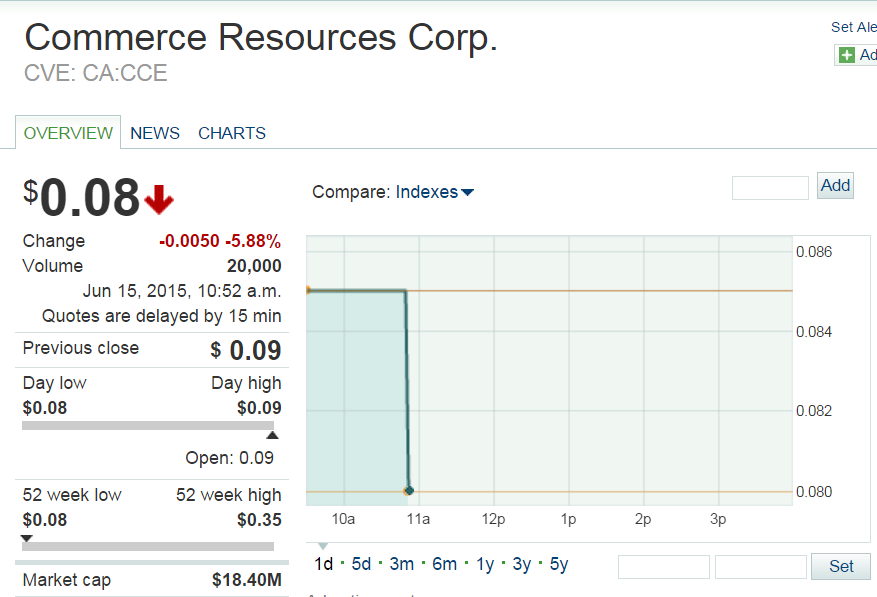Click the day range position marker triangle
Image resolution: width=877 pixels, height=597 pixels.
272,434
